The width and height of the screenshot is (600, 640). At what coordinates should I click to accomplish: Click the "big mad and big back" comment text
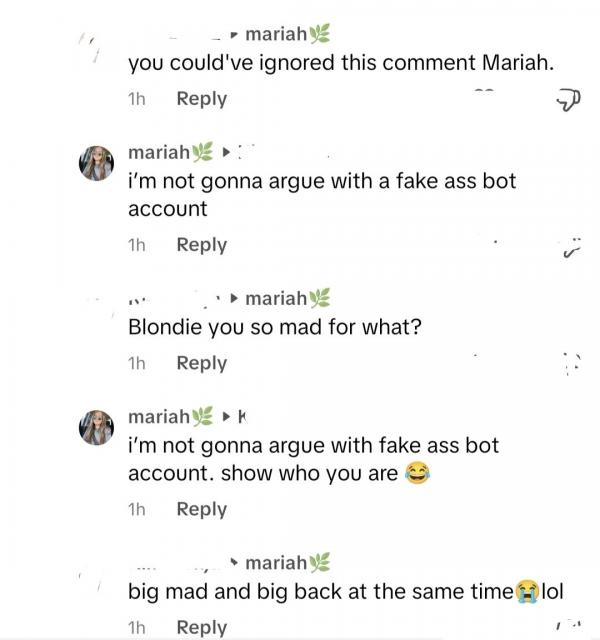coord(320,591)
